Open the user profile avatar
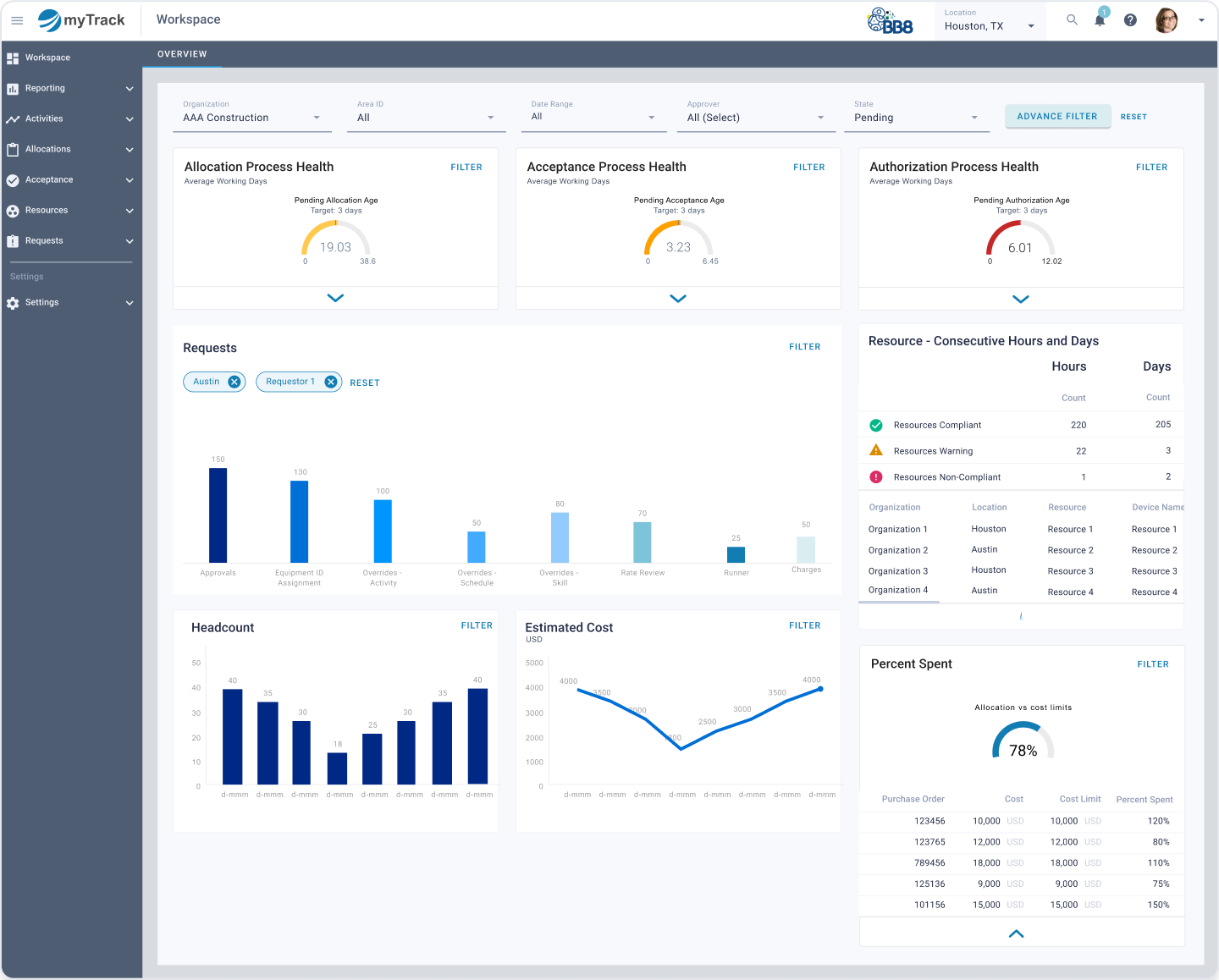The image size is (1219, 980). click(1167, 20)
